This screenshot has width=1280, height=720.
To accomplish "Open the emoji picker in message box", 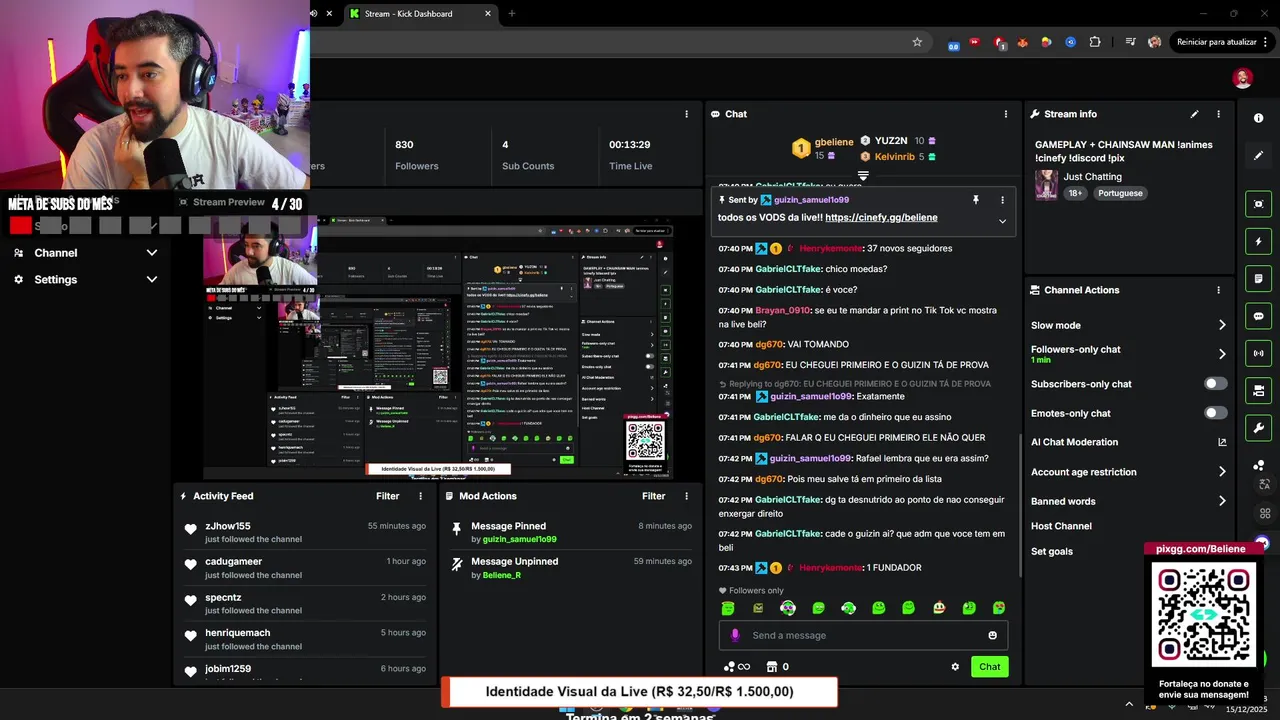I will [x=992, y=635].
